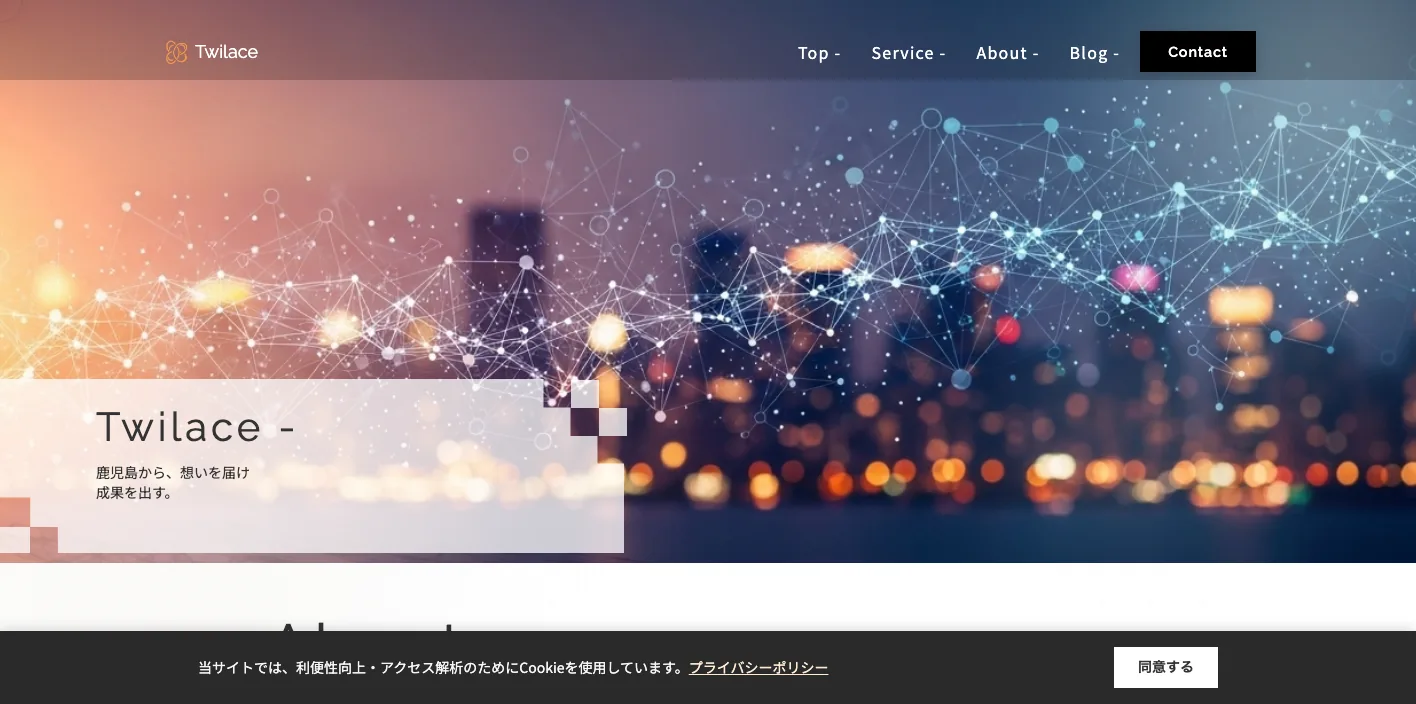Screen dimensions: 1416x704
Task: Click the cookie notice message text
Action: tap(443, 667)
